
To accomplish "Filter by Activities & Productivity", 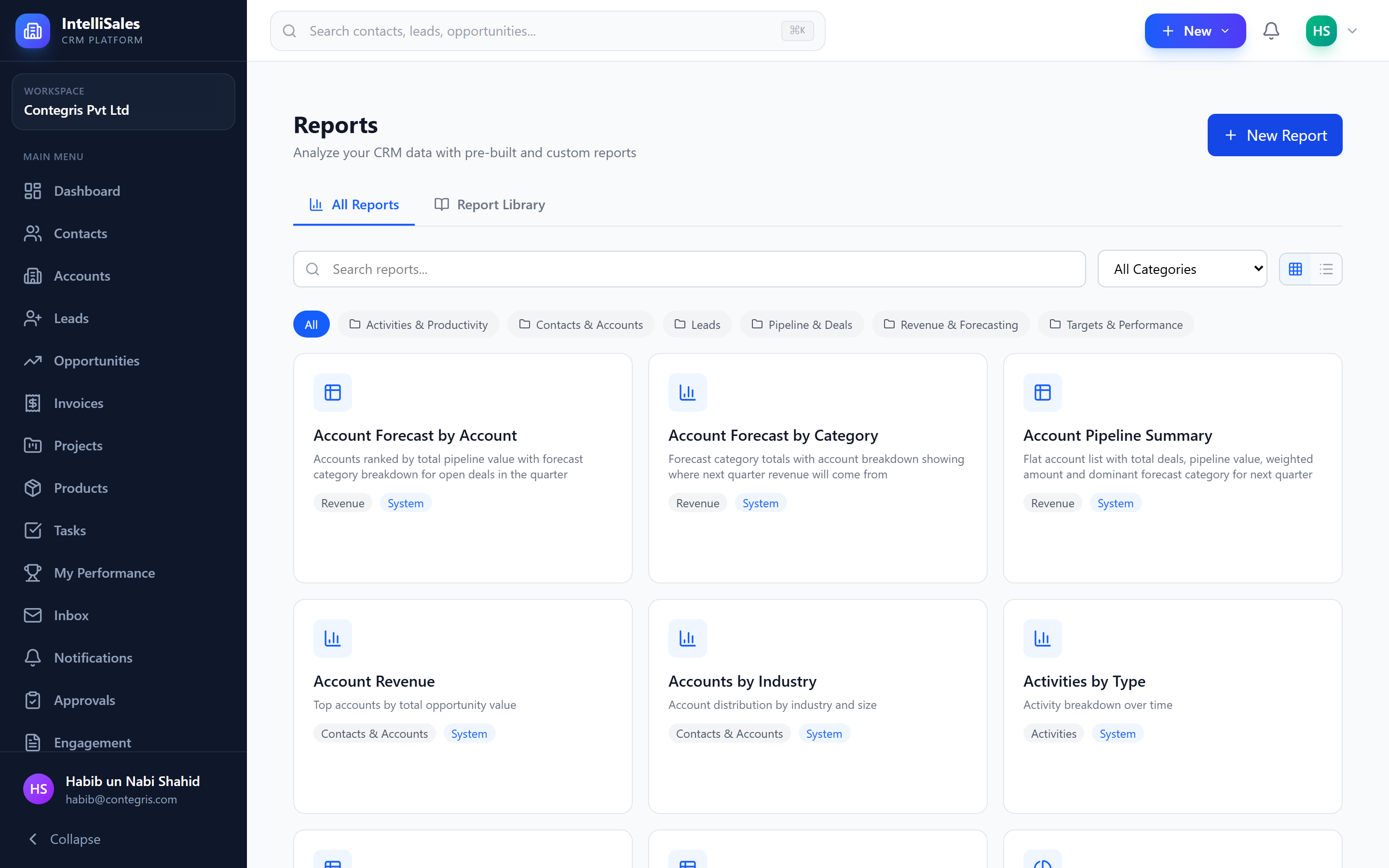I will 419,325.
